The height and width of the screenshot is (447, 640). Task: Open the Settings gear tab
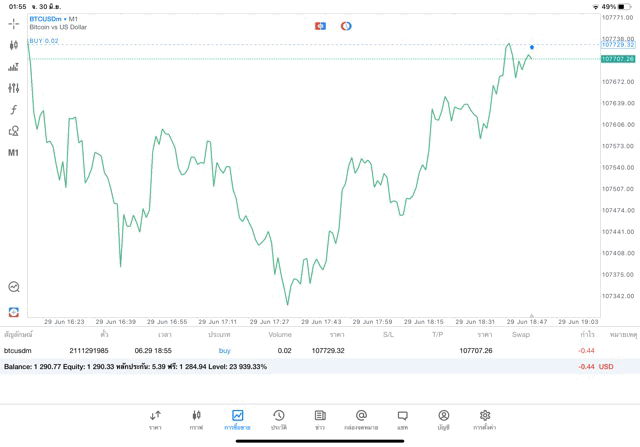pyautogui.click(x=485, y=420)
